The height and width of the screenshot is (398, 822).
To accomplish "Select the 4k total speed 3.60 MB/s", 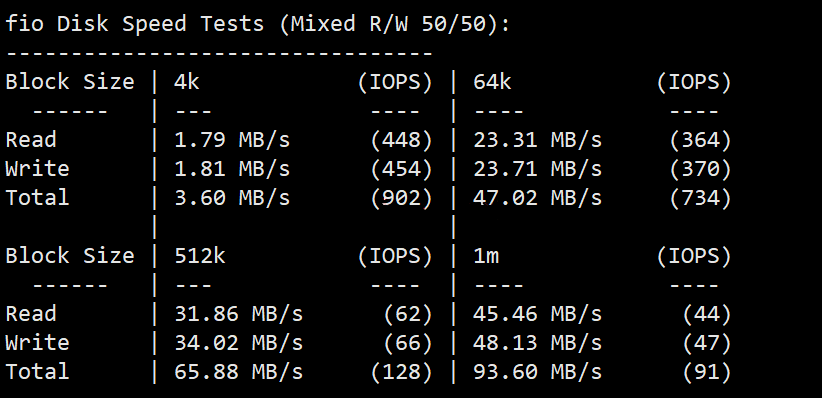I will coord(232,198).
